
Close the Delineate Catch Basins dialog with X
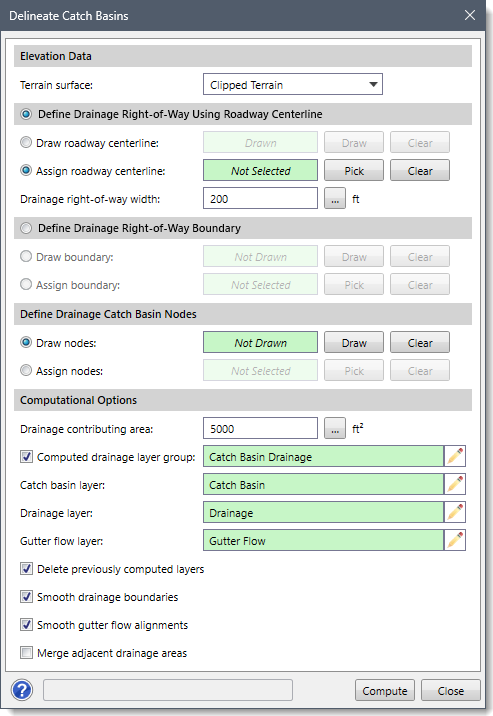tap(470, 15)
